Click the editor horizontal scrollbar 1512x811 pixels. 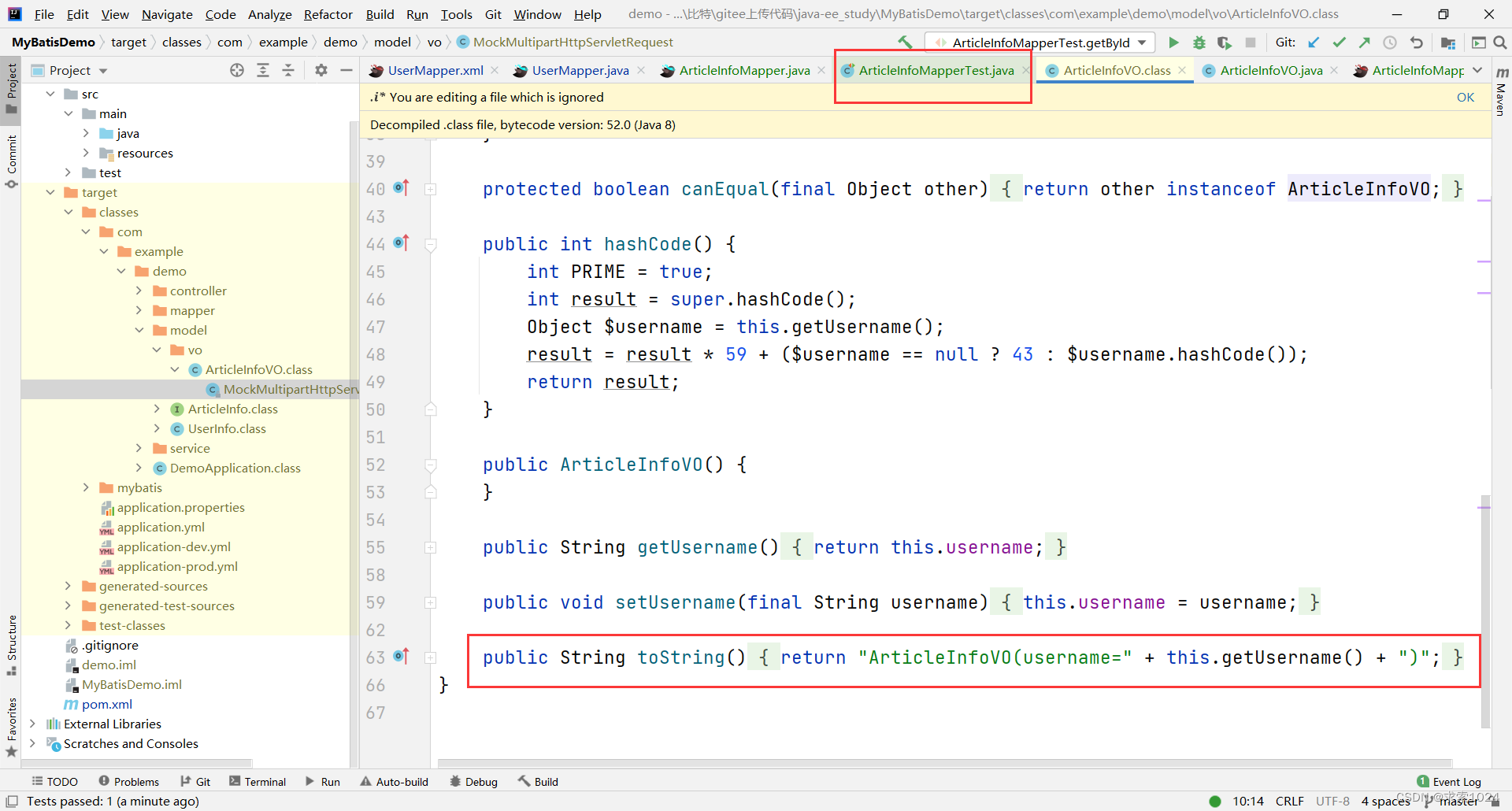(944, 763)
